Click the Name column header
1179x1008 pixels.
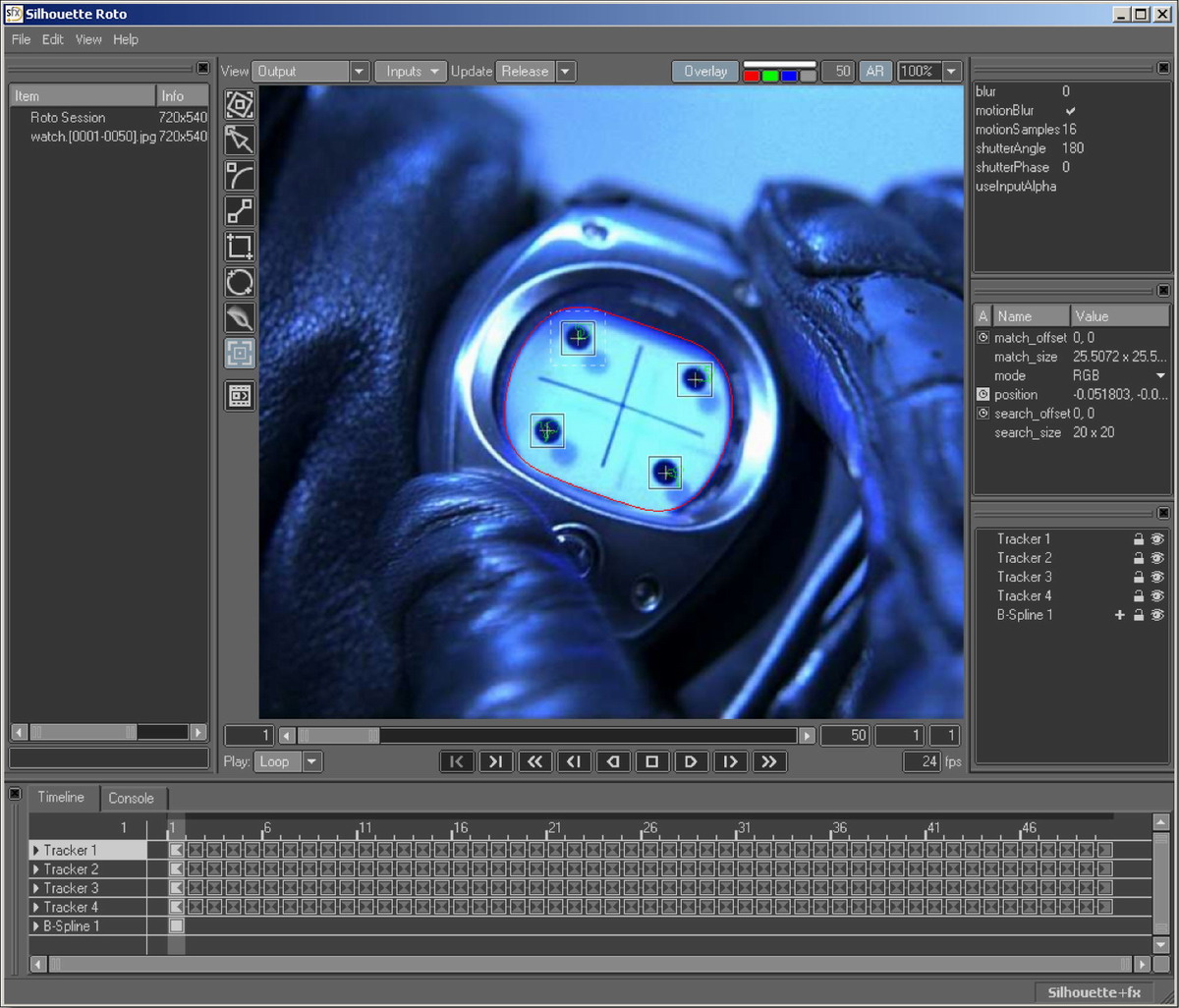1031,315
